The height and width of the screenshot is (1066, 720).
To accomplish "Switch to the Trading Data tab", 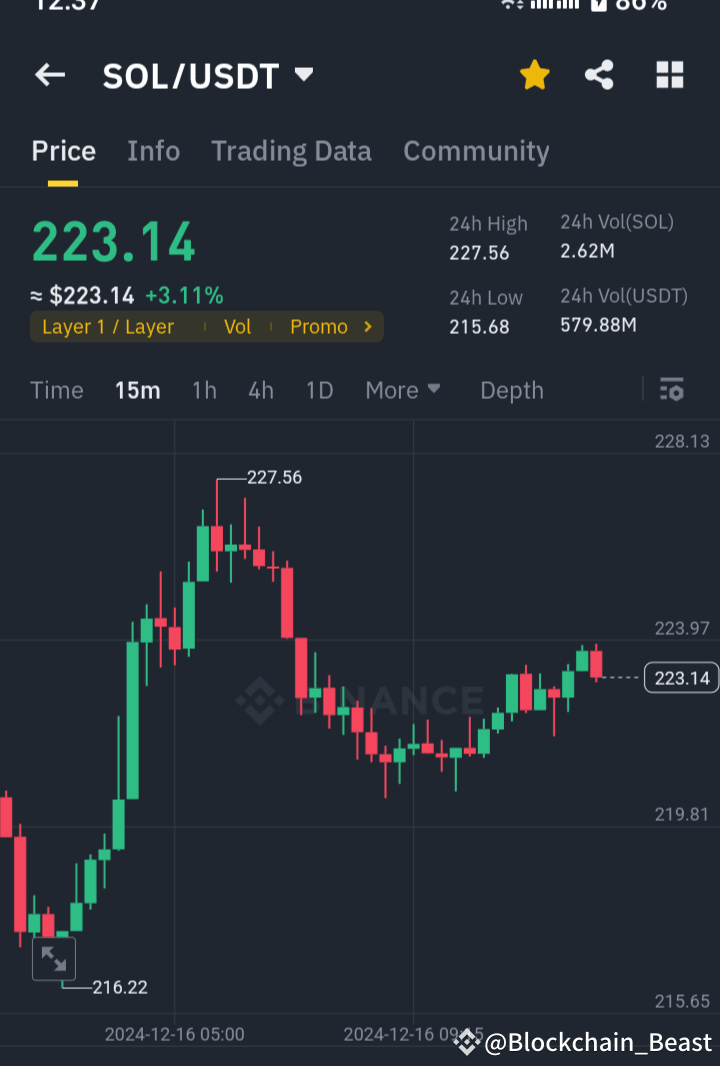I will 291,151.
